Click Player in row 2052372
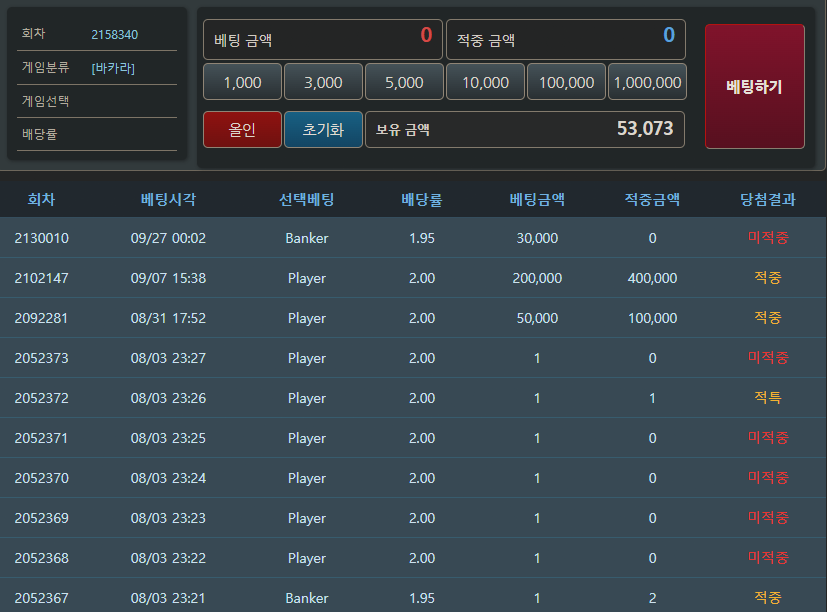The height and width of the screenshot is (612, 827). tap(306, 398)
